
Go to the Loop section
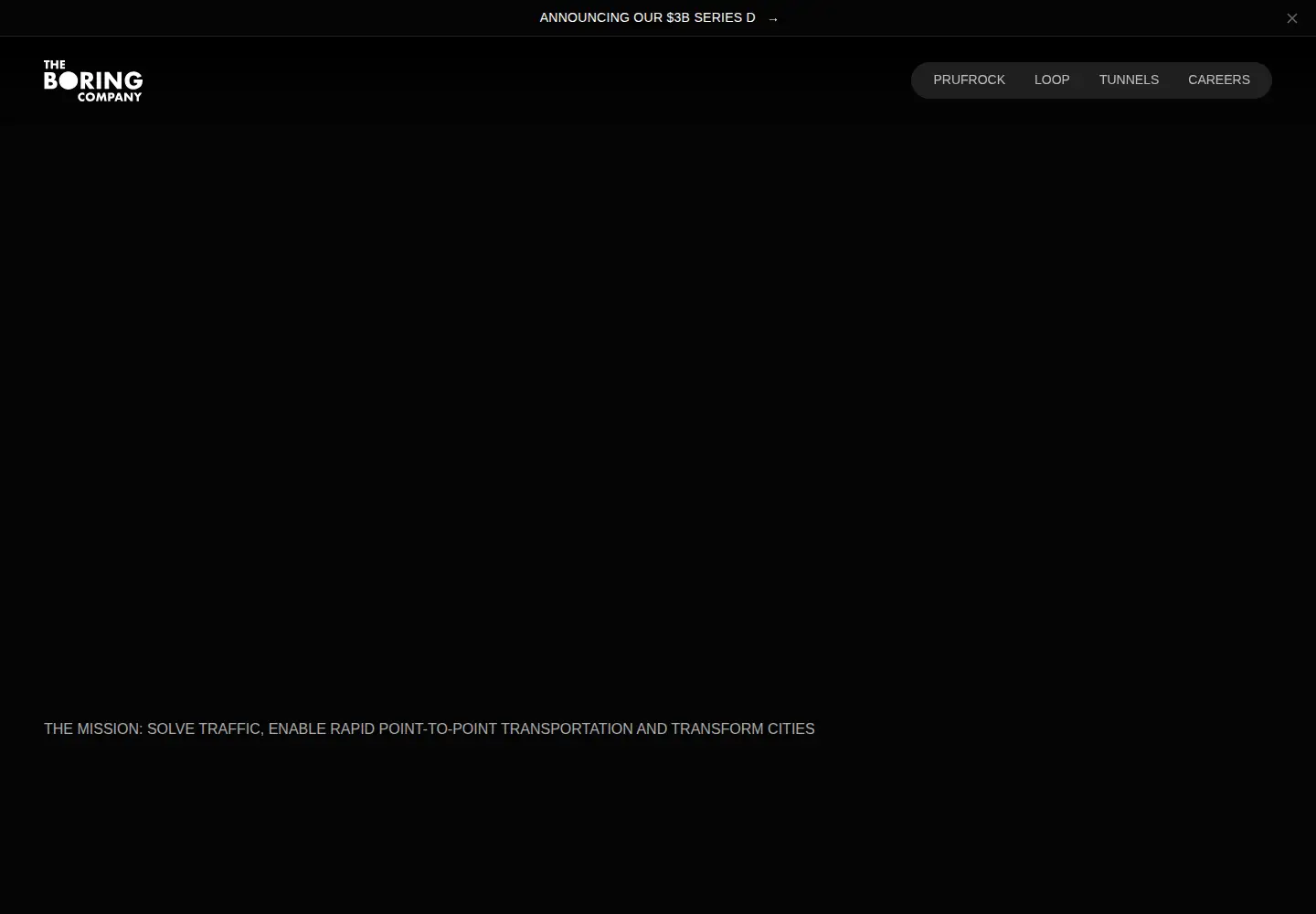tap(1052, 80)
